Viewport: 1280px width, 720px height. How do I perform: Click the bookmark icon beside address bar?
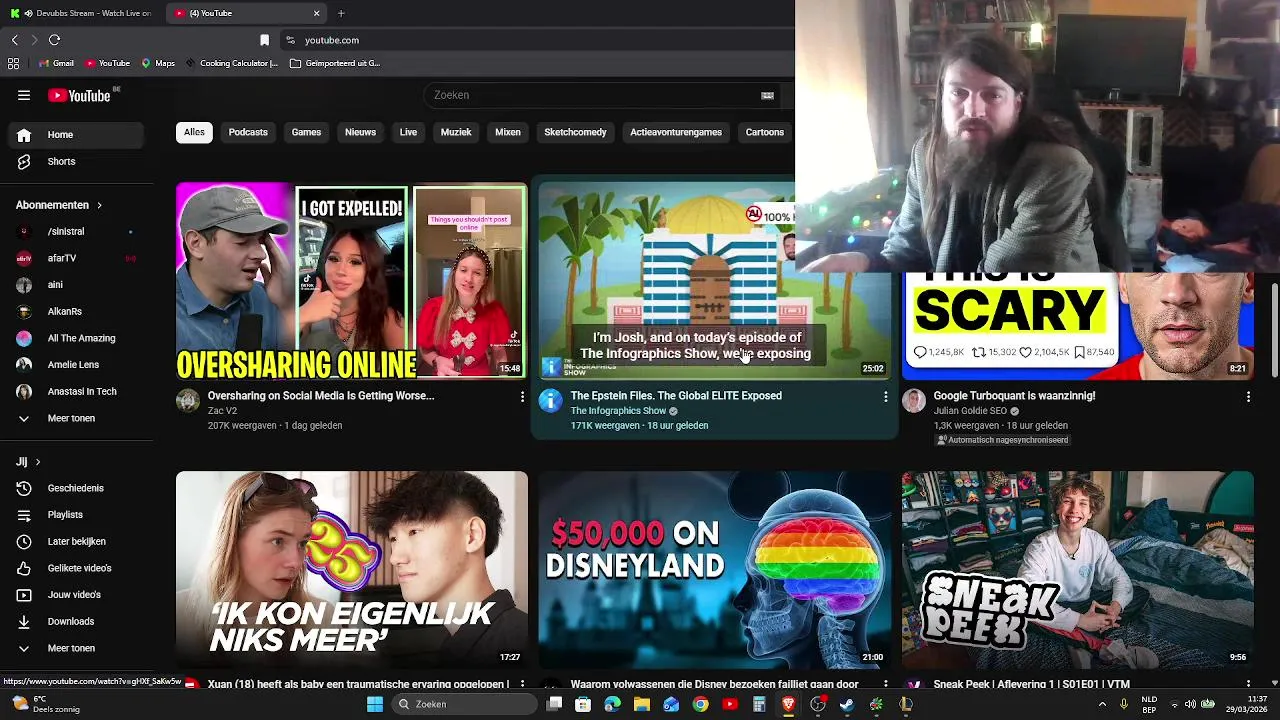pos(264,40)
